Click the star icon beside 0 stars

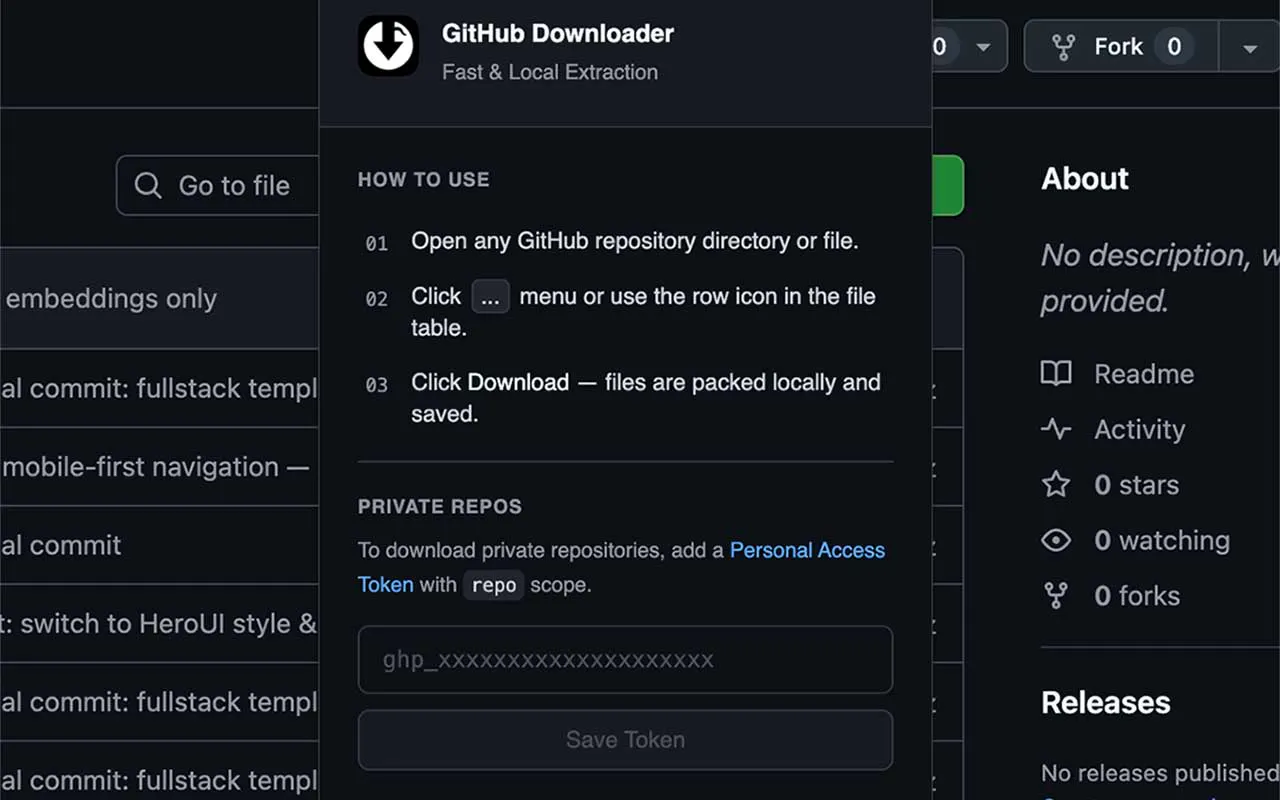[1056, 485]
